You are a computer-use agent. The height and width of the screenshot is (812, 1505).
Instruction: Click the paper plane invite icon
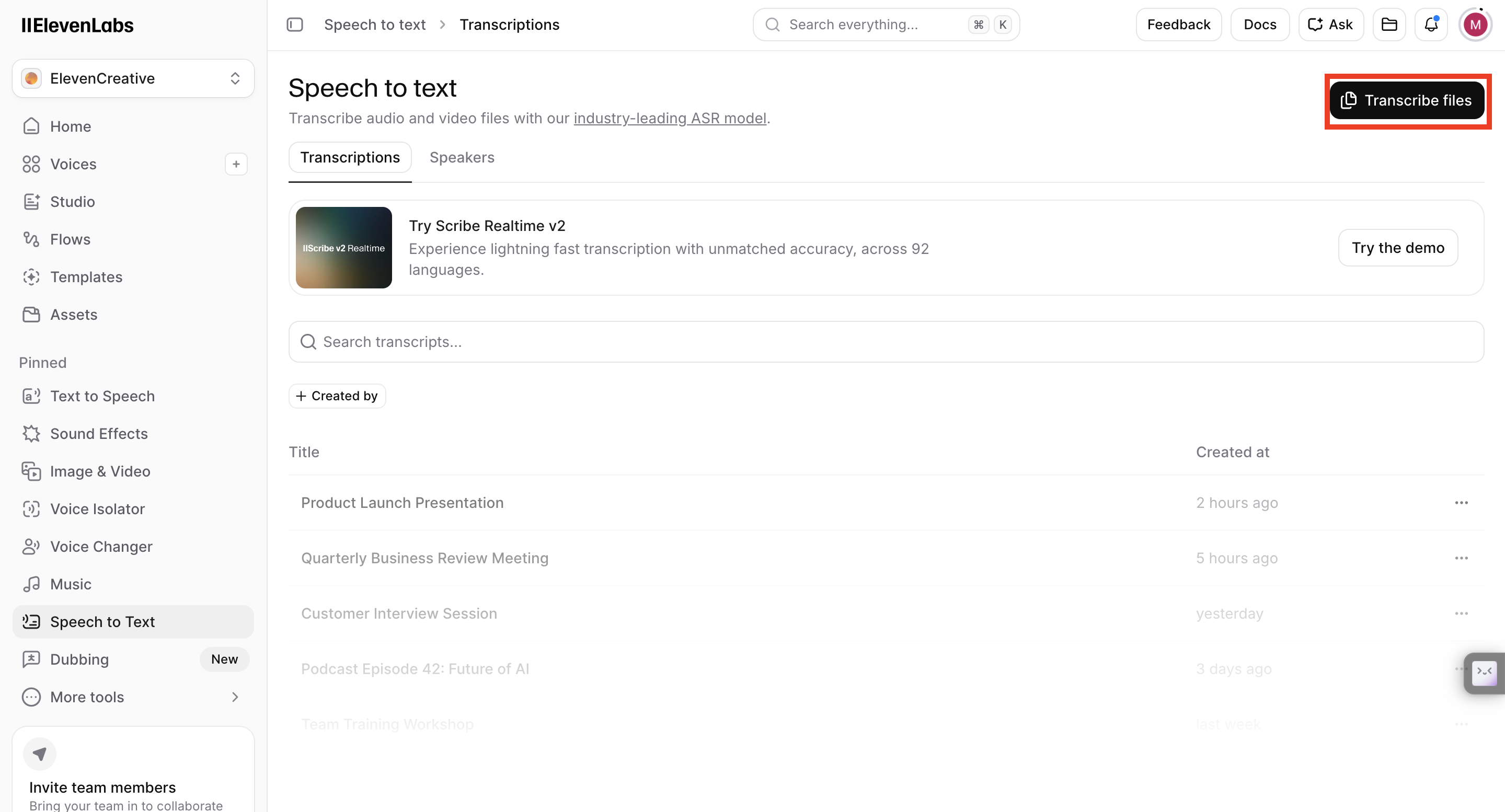pos(40,754)
